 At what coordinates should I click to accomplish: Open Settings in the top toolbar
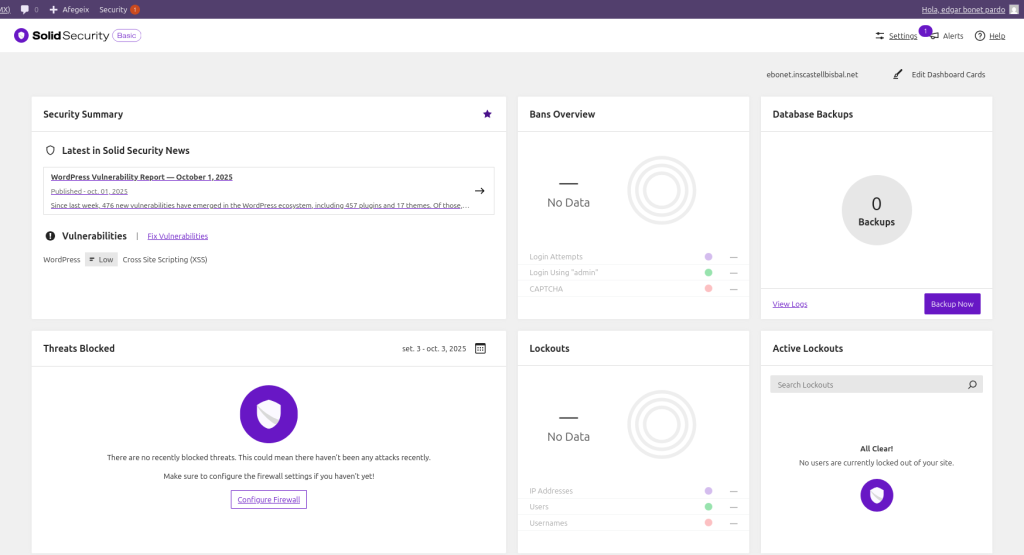click(902, 36)
